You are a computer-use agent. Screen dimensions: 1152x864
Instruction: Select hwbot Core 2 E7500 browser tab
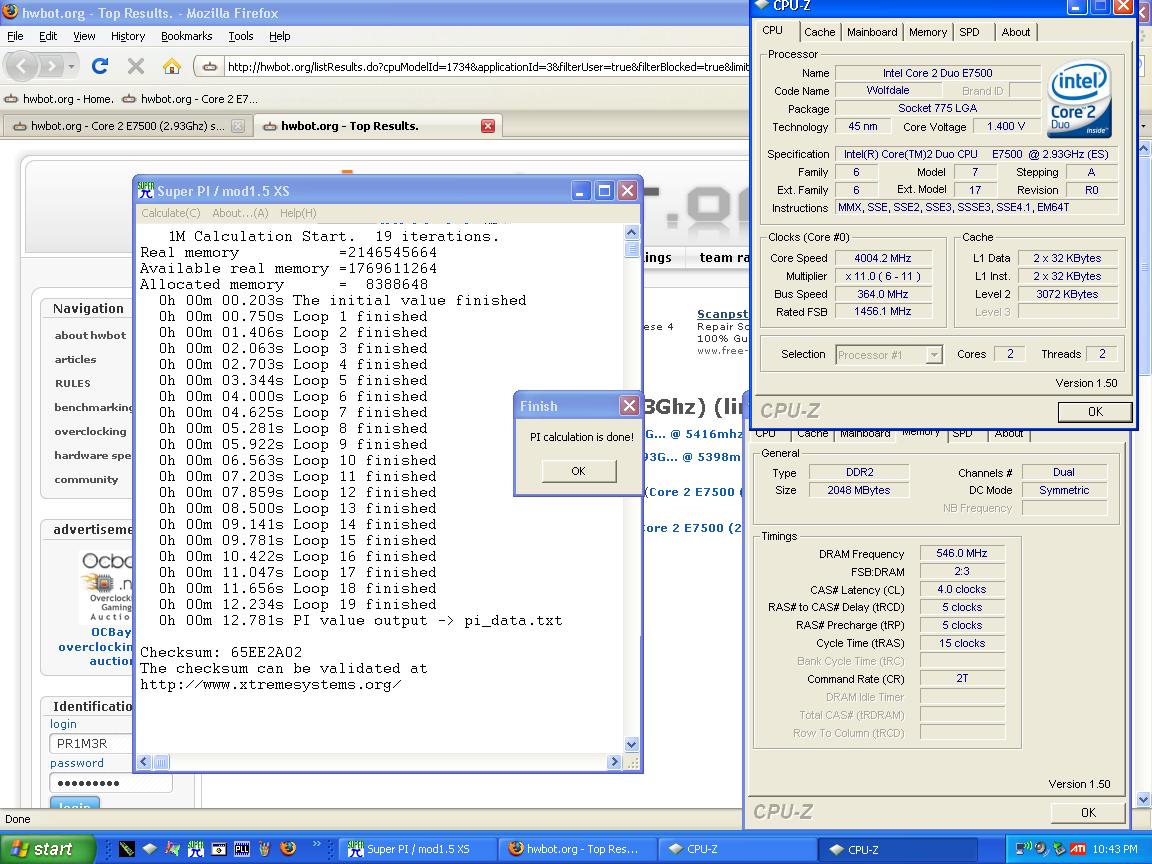click(126, 126)
